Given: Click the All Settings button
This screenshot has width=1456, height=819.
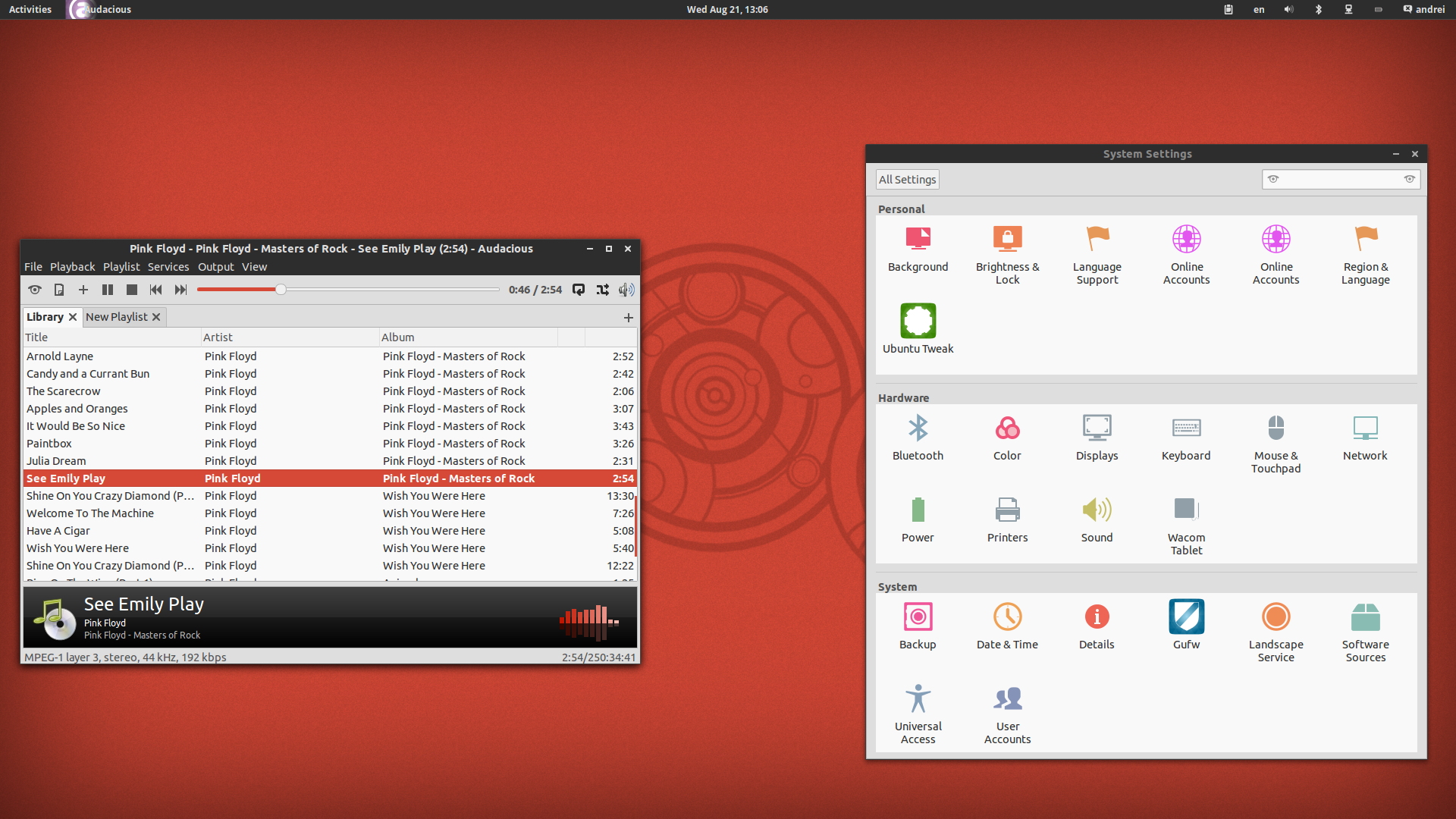Looking at the screenshot, I should (908, 180).
